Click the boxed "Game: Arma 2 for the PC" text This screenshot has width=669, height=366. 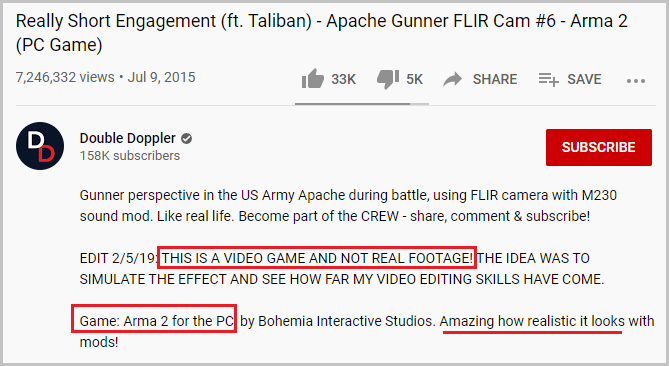pyautogui.click(x=154, y=319)
